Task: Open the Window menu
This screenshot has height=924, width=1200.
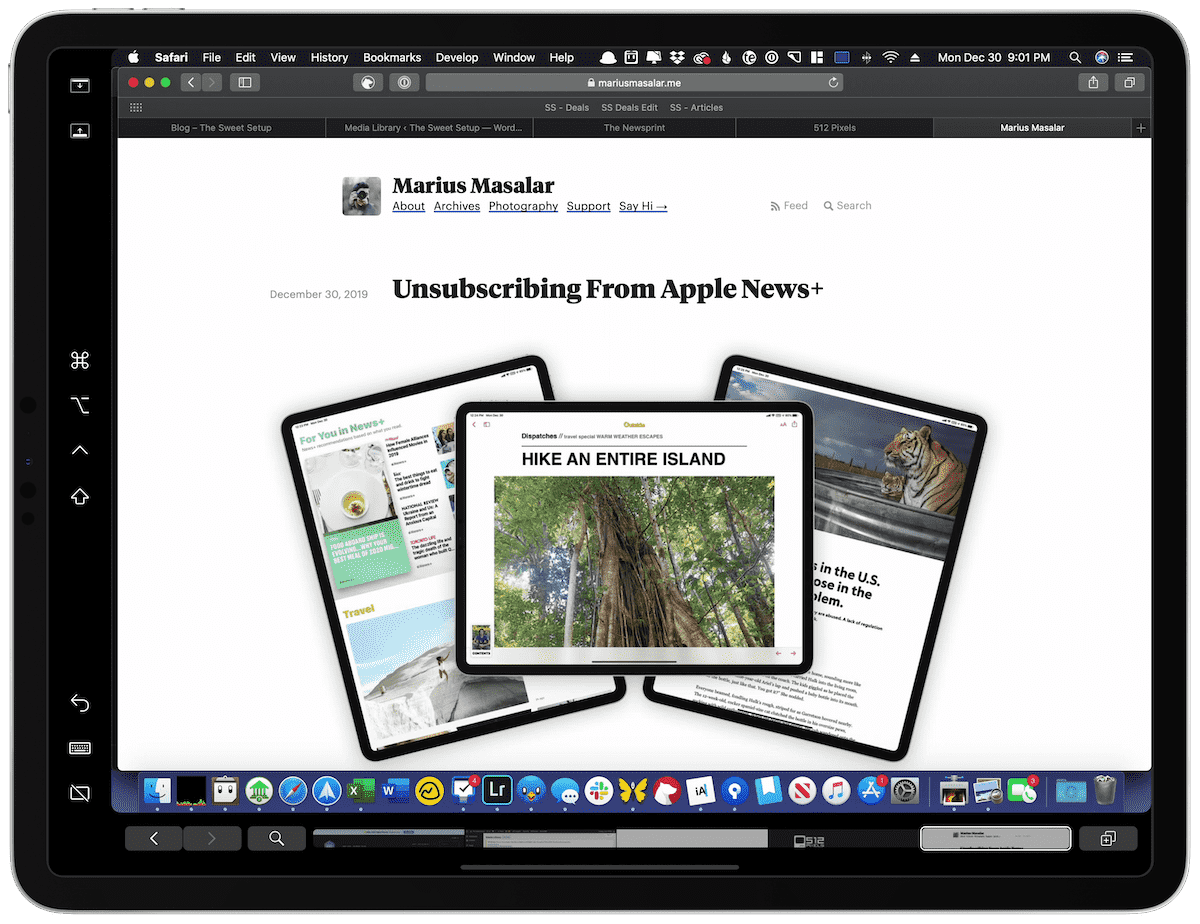Action: tap(514, 58)
